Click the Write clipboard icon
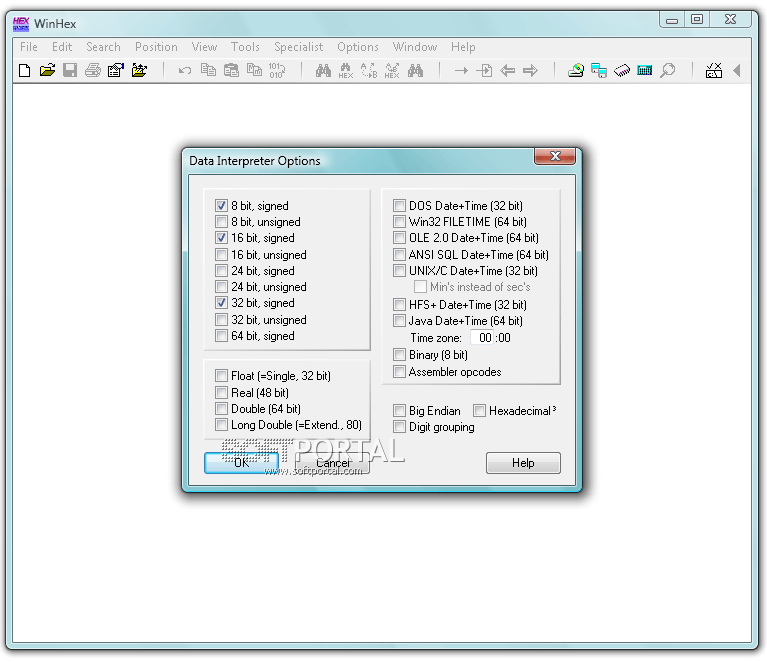Screen dimensions: 767x662 pyautogui.click(x=254, y=70)
